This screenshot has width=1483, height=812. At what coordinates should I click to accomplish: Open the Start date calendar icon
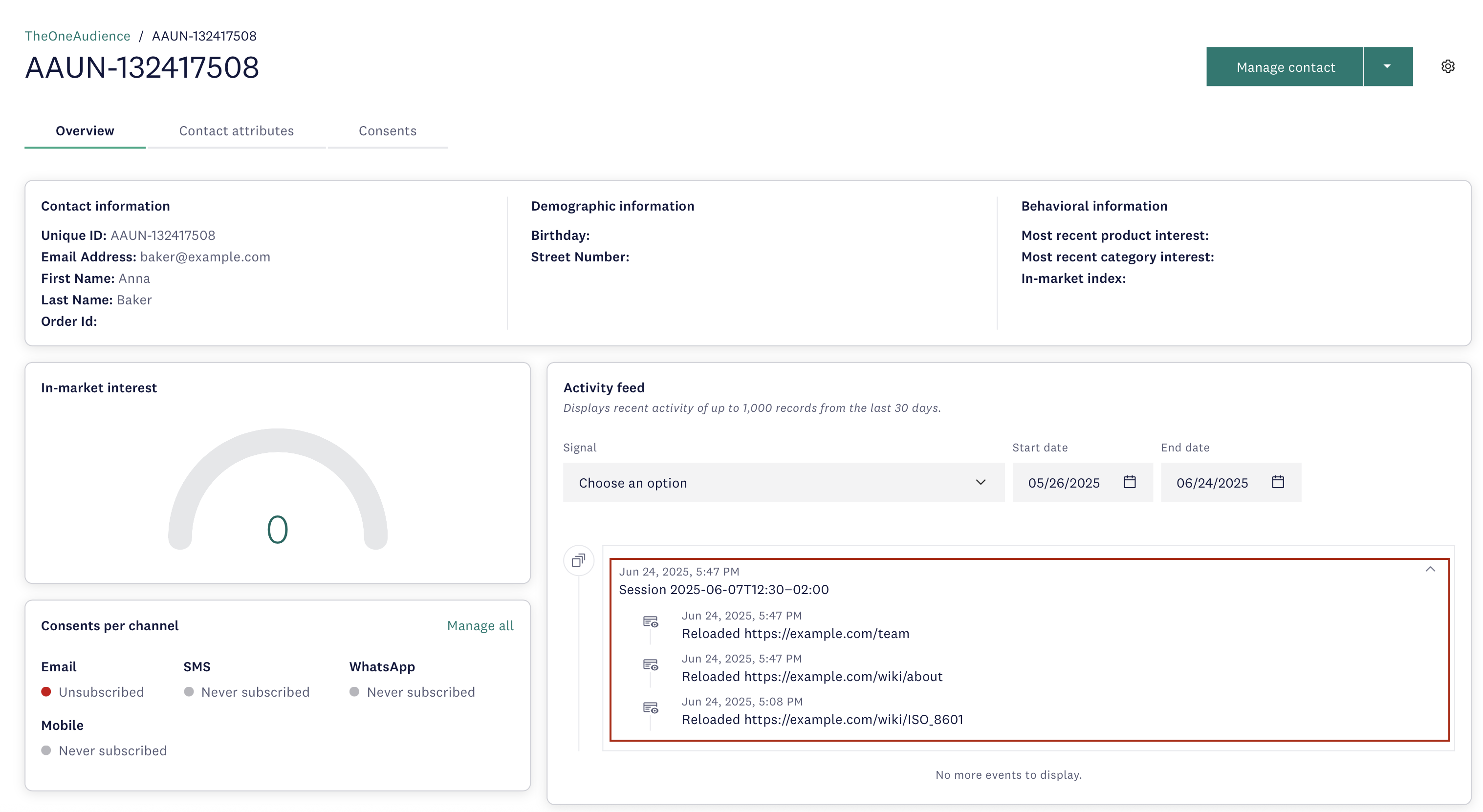1130,482
